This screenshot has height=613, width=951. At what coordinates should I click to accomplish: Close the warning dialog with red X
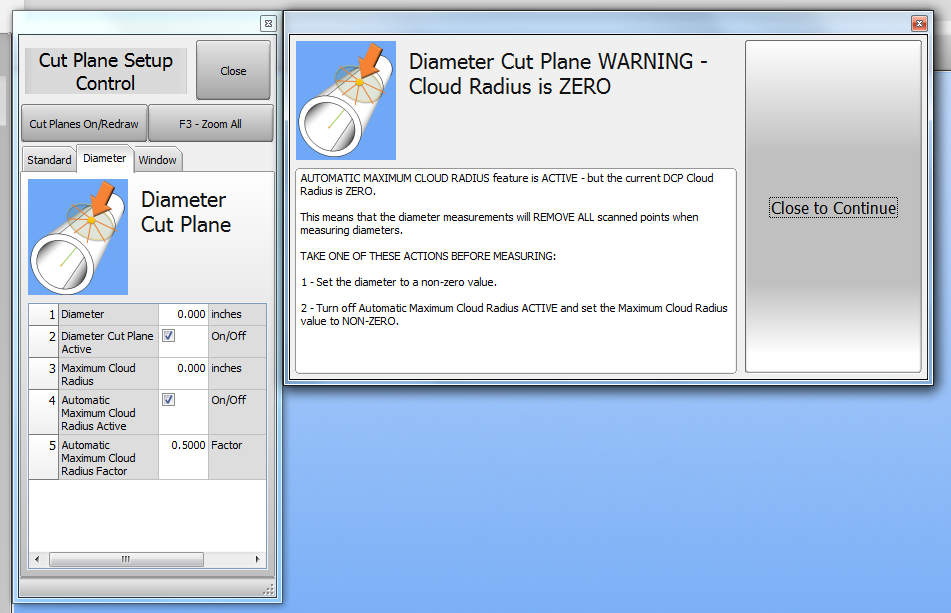click(x=918, y=23)
